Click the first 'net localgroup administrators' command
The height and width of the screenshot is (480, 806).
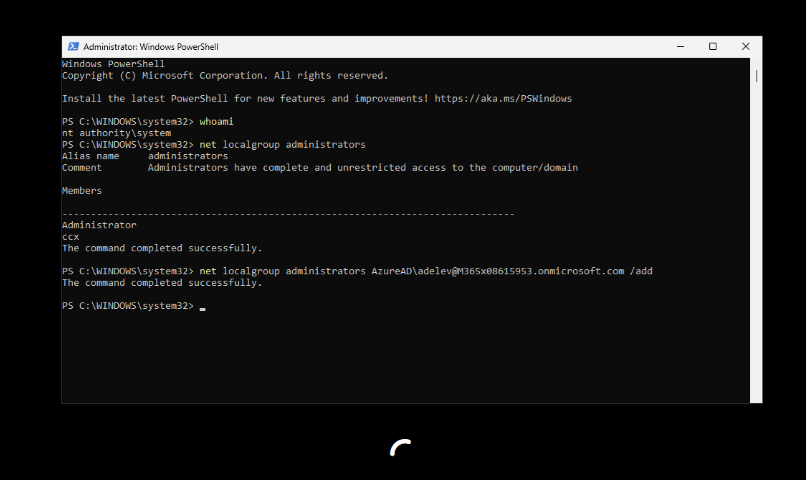click(283, 145)
